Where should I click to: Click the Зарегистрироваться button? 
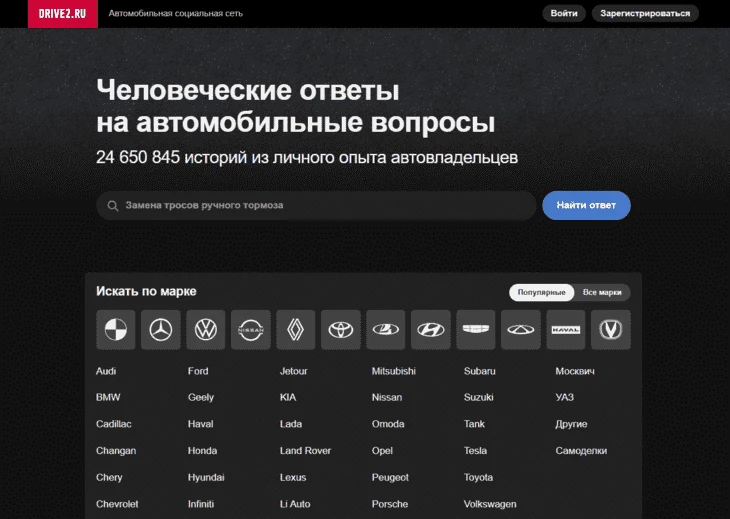[x=645, y=13]
